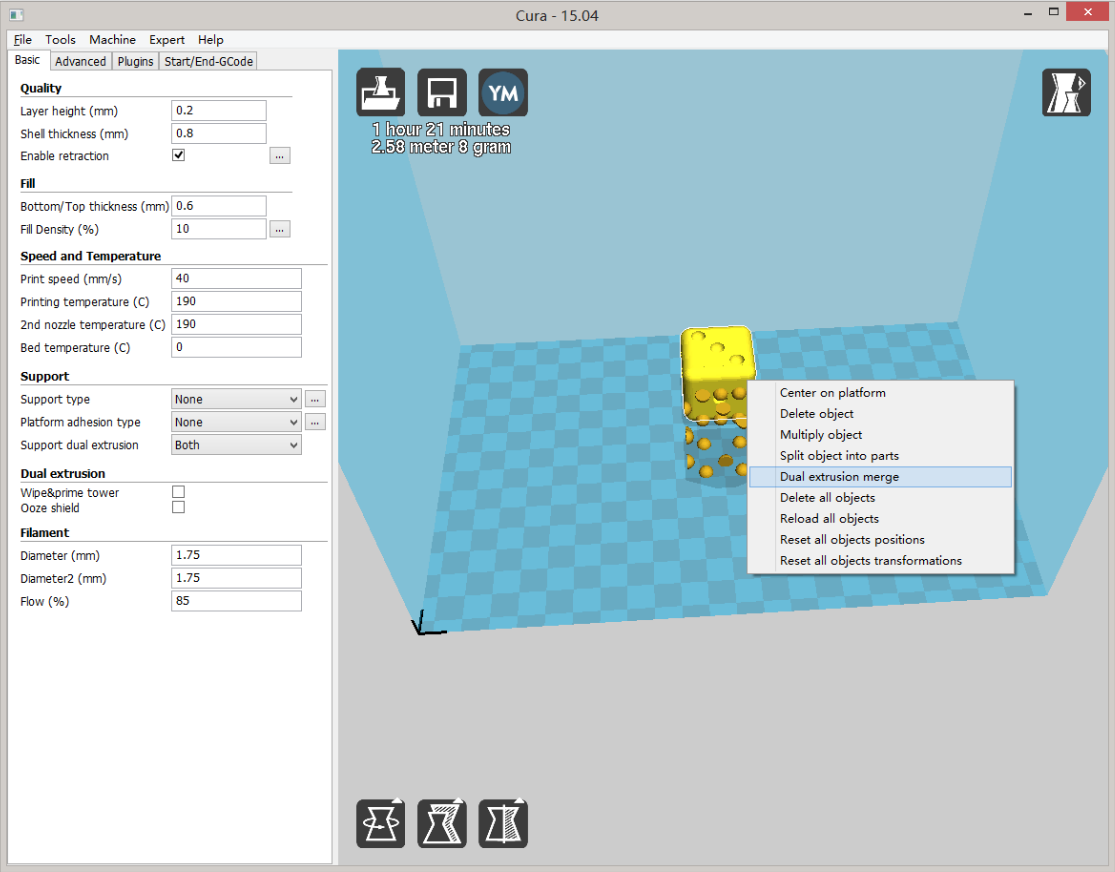Select the Scale object tool
This screenshot has width=1115, height=872.
tap(442, 823)
